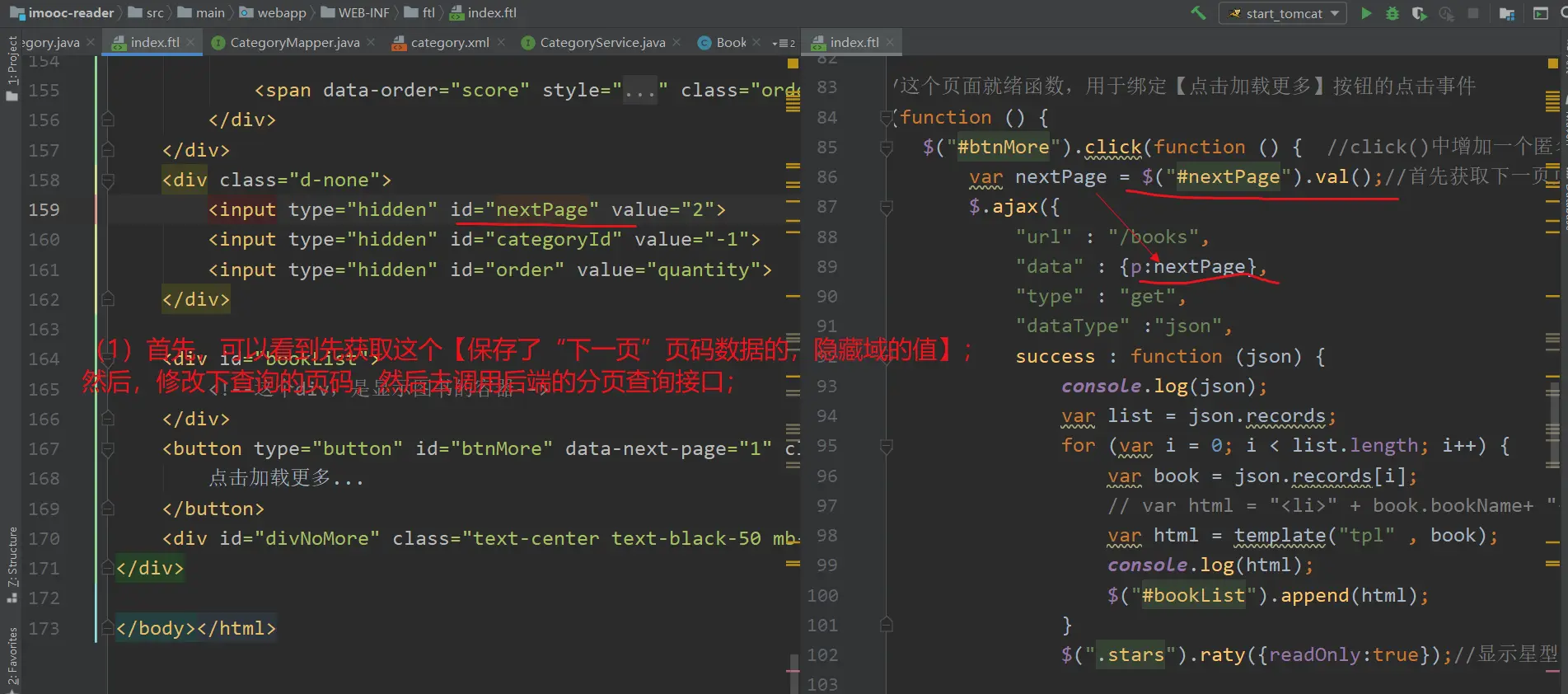The image size is (1568, 694).
Task: Close the CategoryMapper.java tab
Action: [x=371, y=42]
